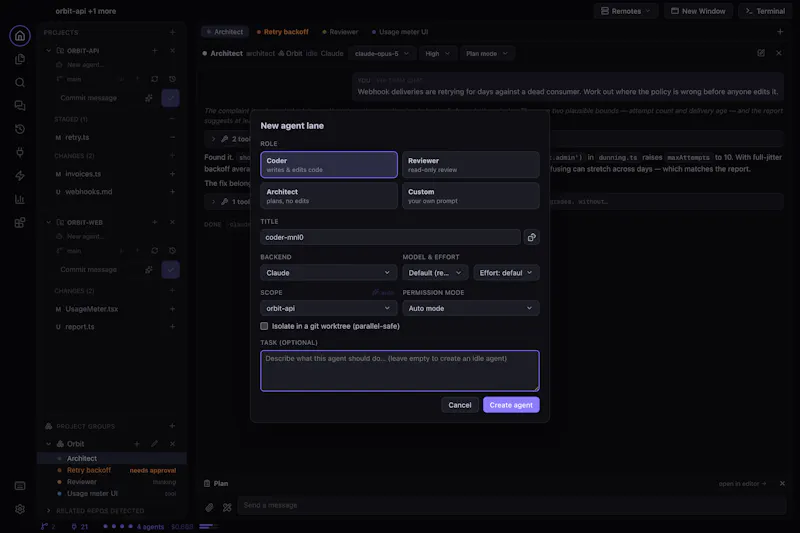Add a project with Projects plus icon

point(172,32)
